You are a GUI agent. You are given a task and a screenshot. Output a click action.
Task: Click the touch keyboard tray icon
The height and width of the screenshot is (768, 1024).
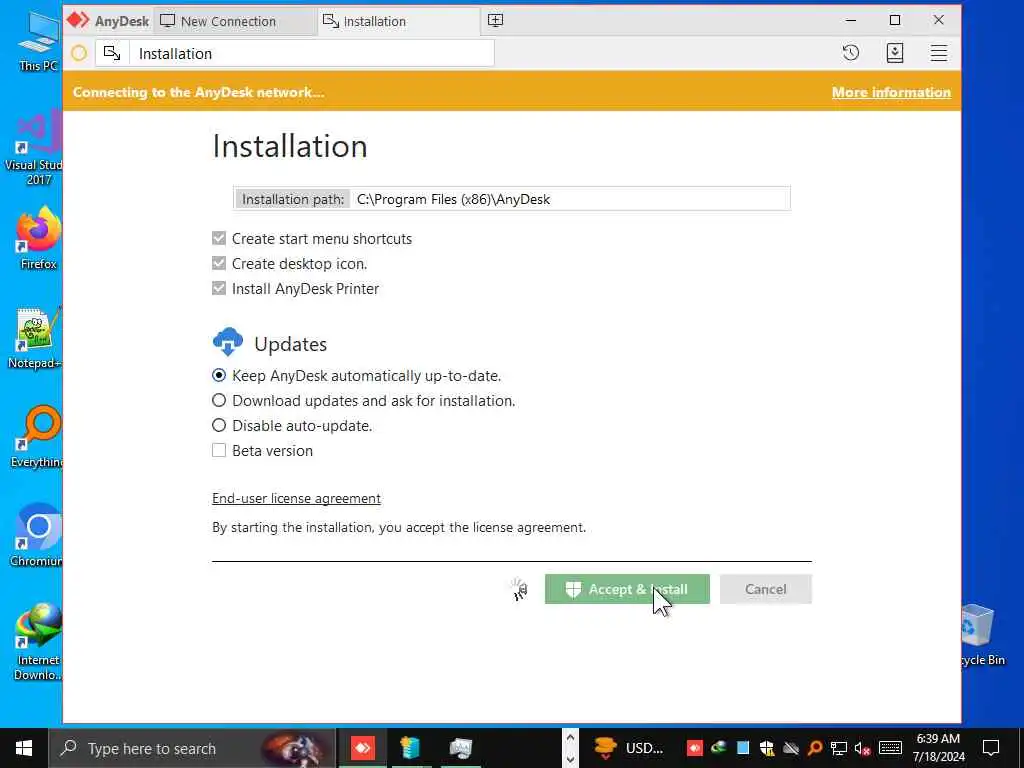tap(889, 748)
